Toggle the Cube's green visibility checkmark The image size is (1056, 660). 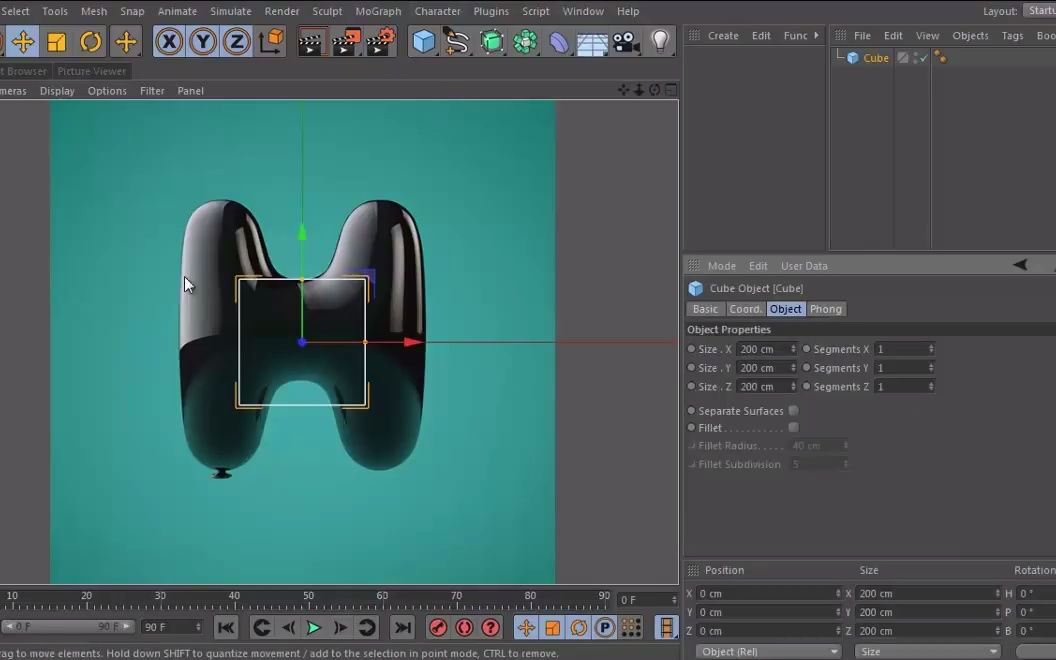(924, 58)
